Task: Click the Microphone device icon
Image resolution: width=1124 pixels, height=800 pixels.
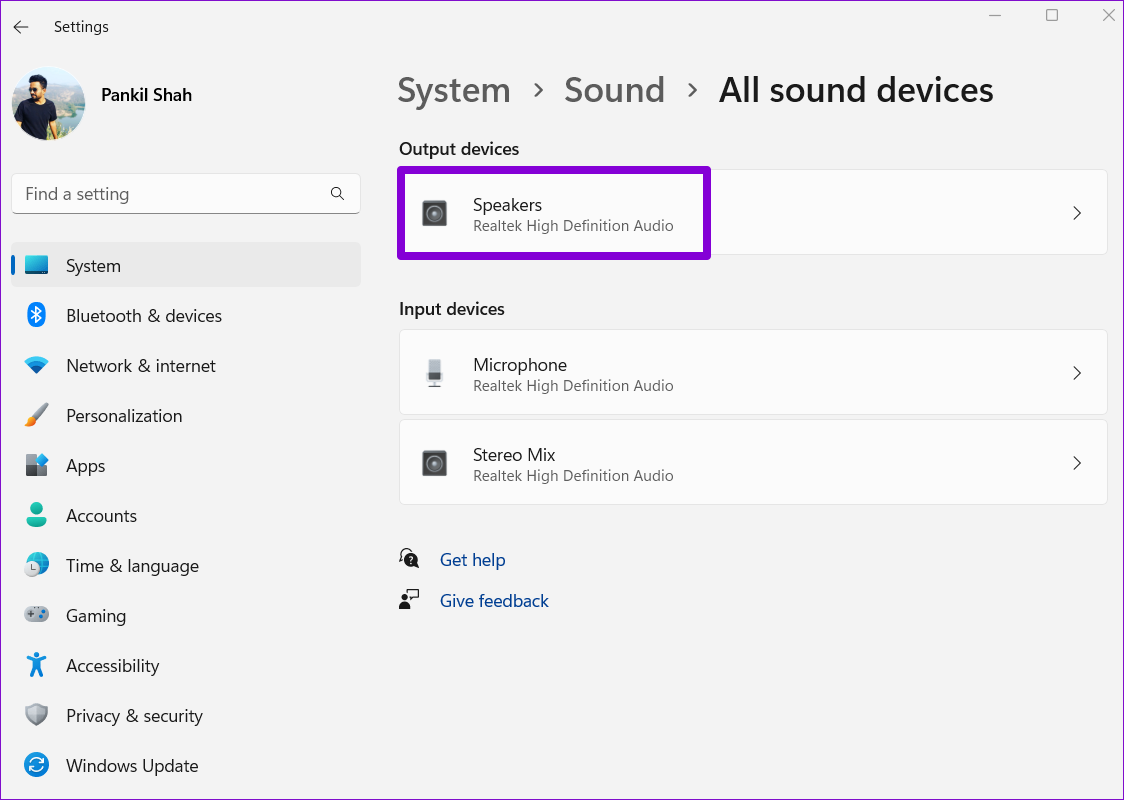Action: (434, 373)
